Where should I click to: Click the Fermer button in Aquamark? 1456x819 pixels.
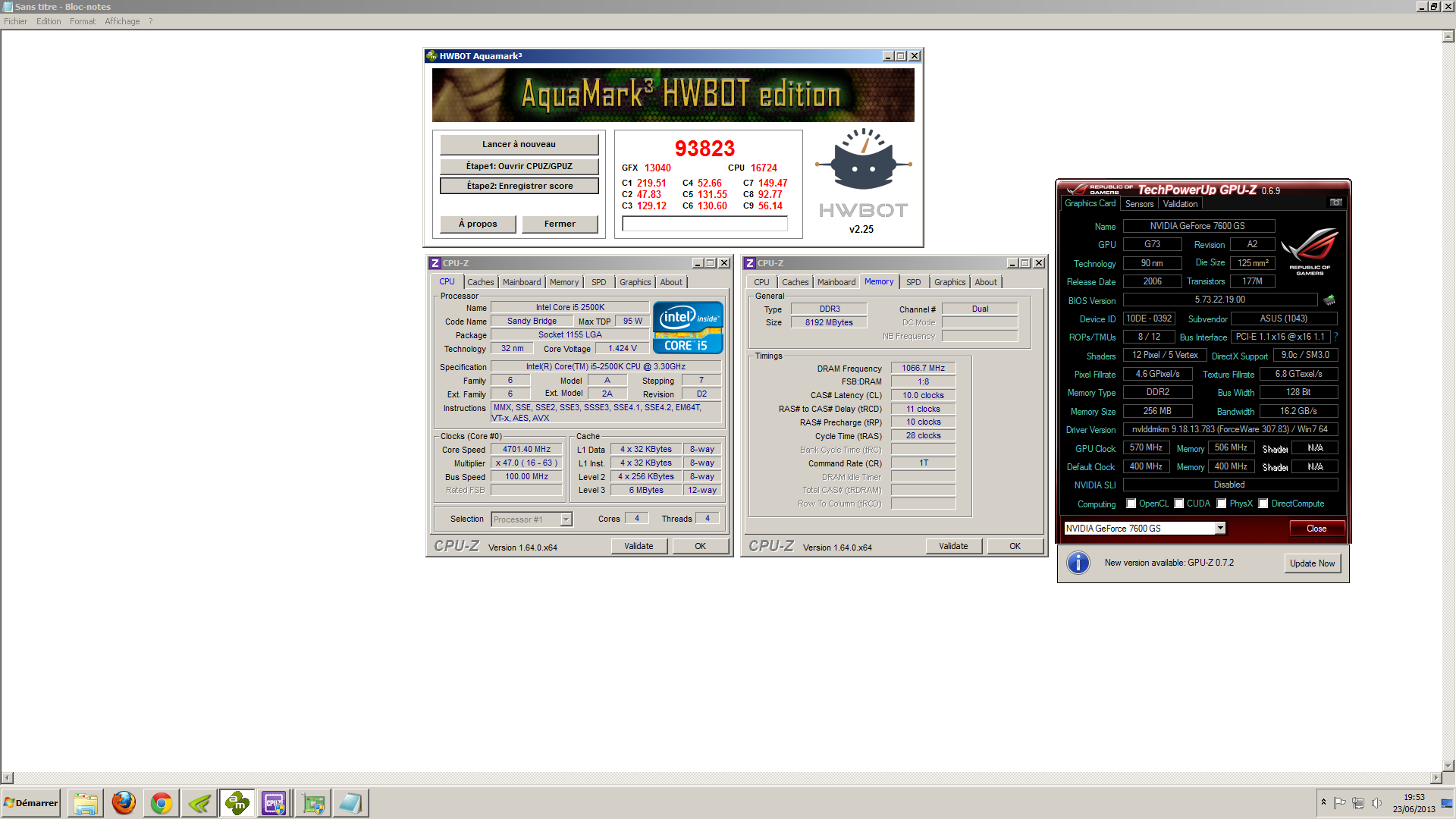click(560, 224)
